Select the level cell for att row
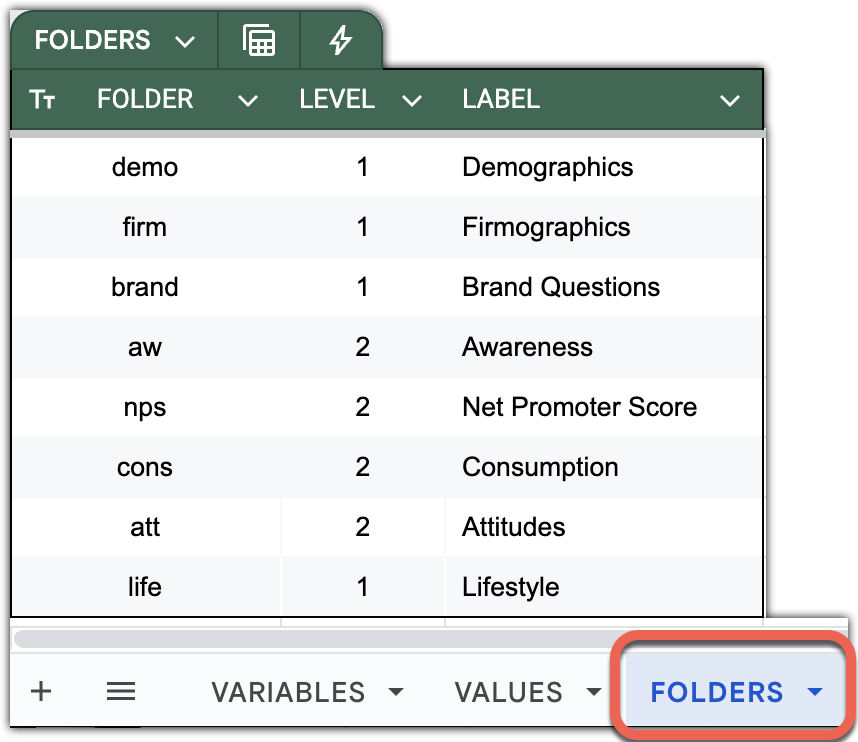 click(362, 527)
